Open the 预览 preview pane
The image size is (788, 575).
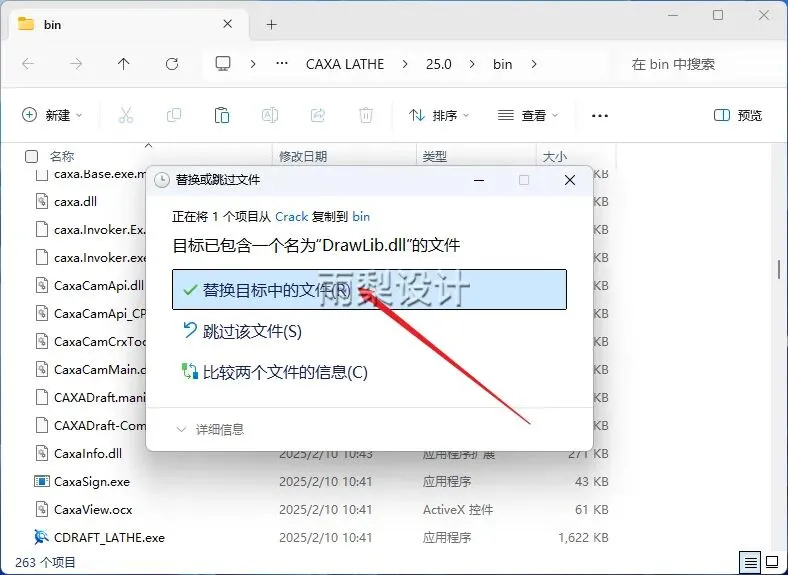[x=738, y=116]
